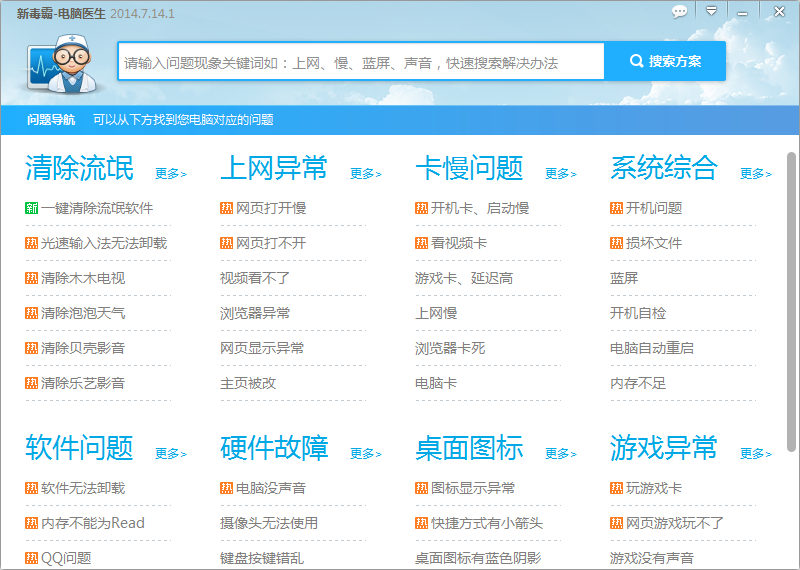Click hot badge beside 玩游戏卡
800x570 pixels.
pos(617,488)
